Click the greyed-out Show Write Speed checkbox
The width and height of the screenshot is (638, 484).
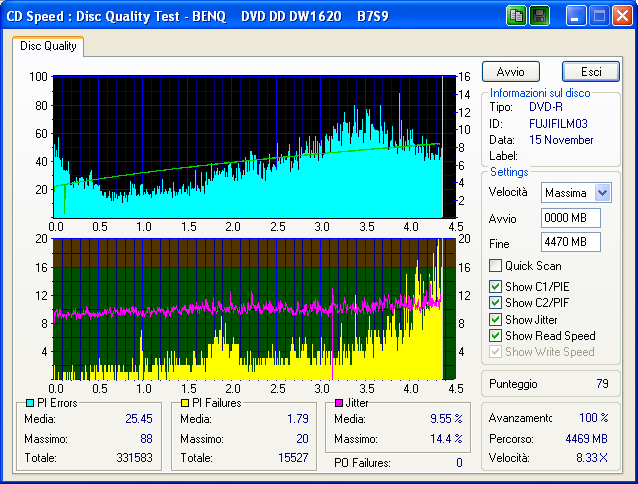[495, 352]
